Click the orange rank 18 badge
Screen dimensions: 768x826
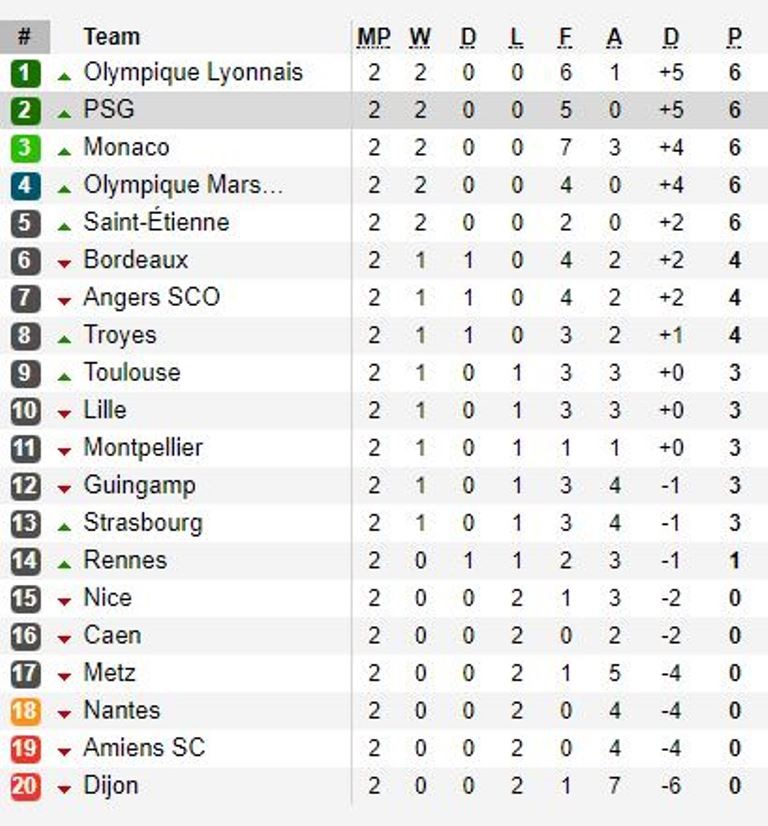pyautogui.click(x=25, y=711)
